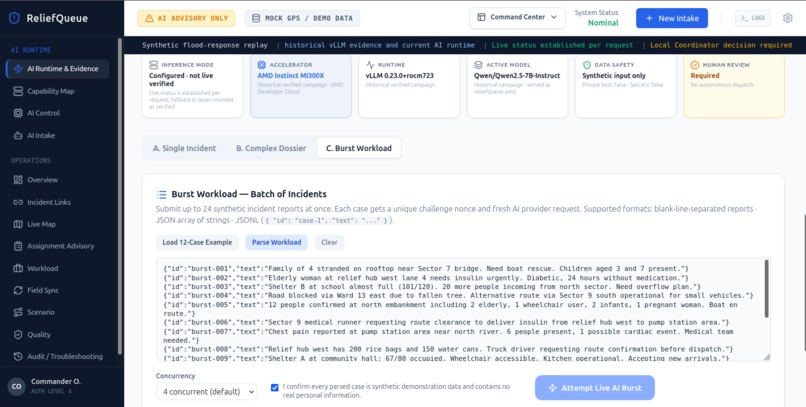Viewport: 806px width, 407px height.
Task: Click the vLLM 0.23.0+rocm723 runtime text
Action: click(400, 76)
